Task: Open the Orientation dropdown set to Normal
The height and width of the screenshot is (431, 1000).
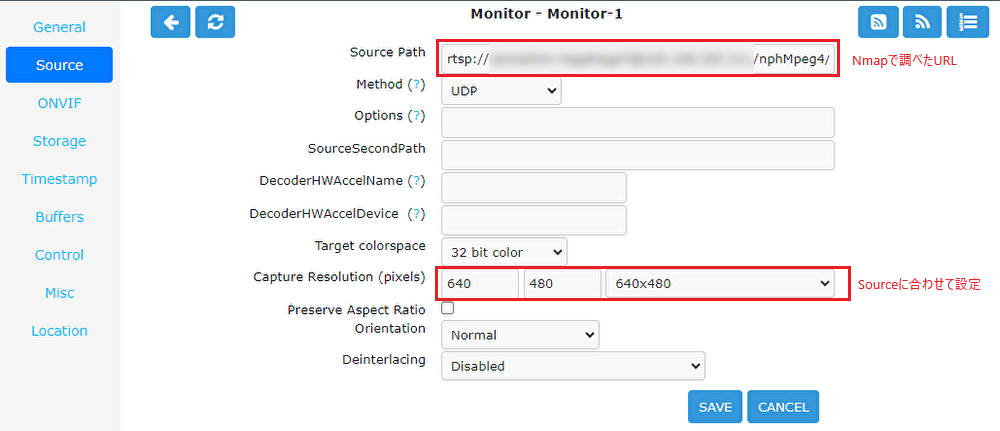Action: (x=520, y=335)
